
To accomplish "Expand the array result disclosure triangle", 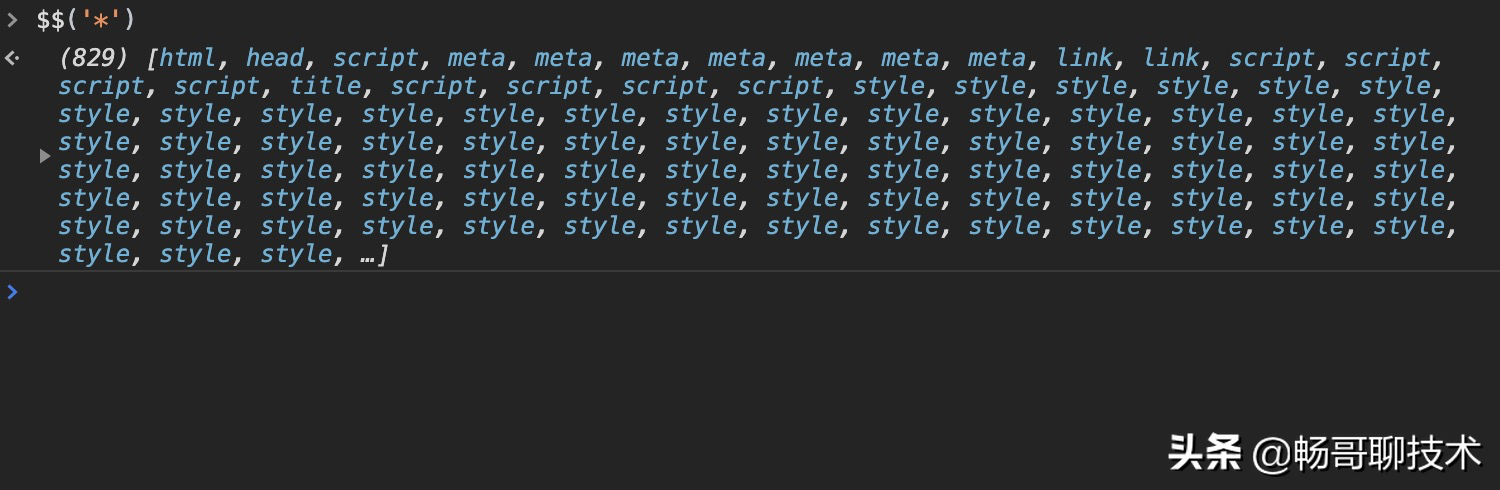I will click(44, 156).
